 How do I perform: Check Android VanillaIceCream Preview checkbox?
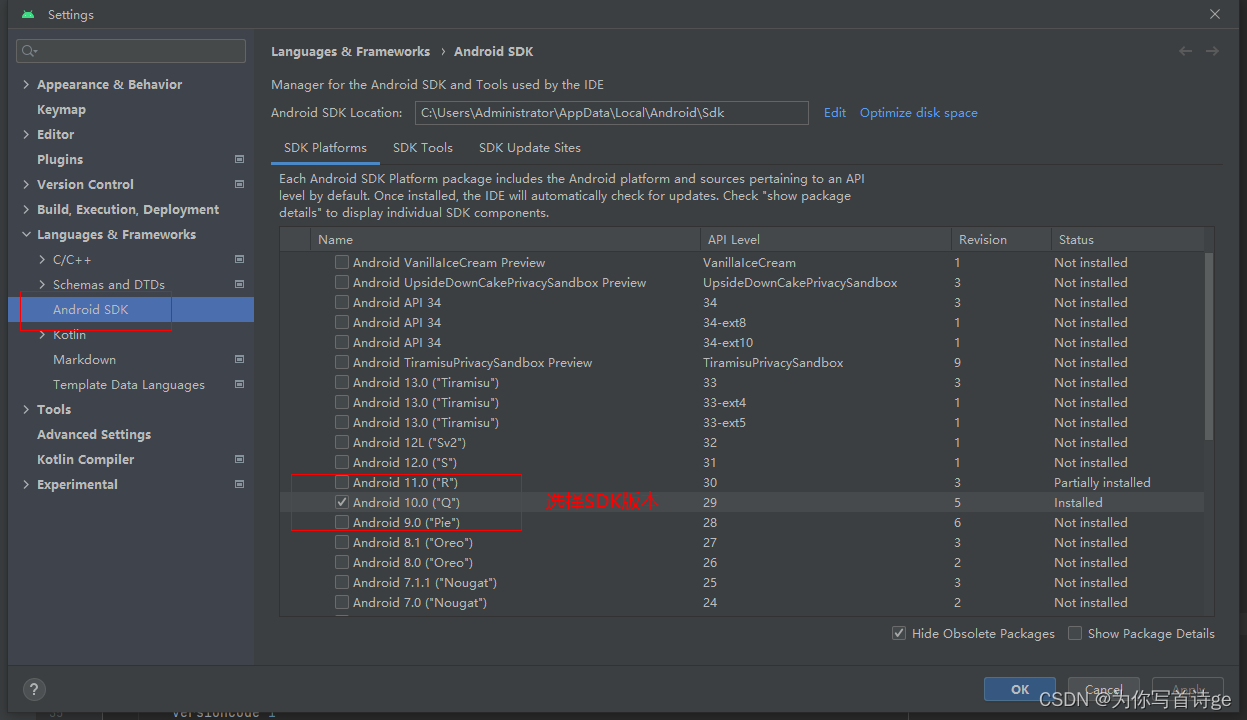(342, 262)
